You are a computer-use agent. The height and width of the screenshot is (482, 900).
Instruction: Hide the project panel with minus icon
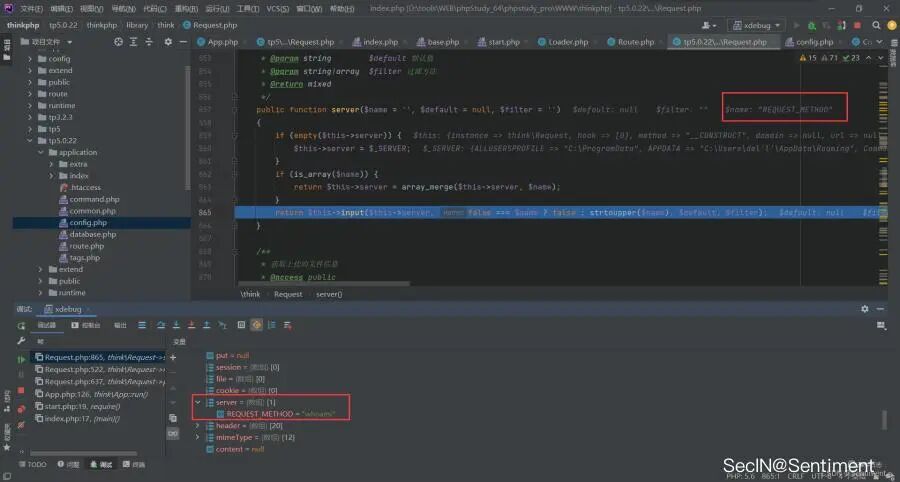[x=183, y=42]
